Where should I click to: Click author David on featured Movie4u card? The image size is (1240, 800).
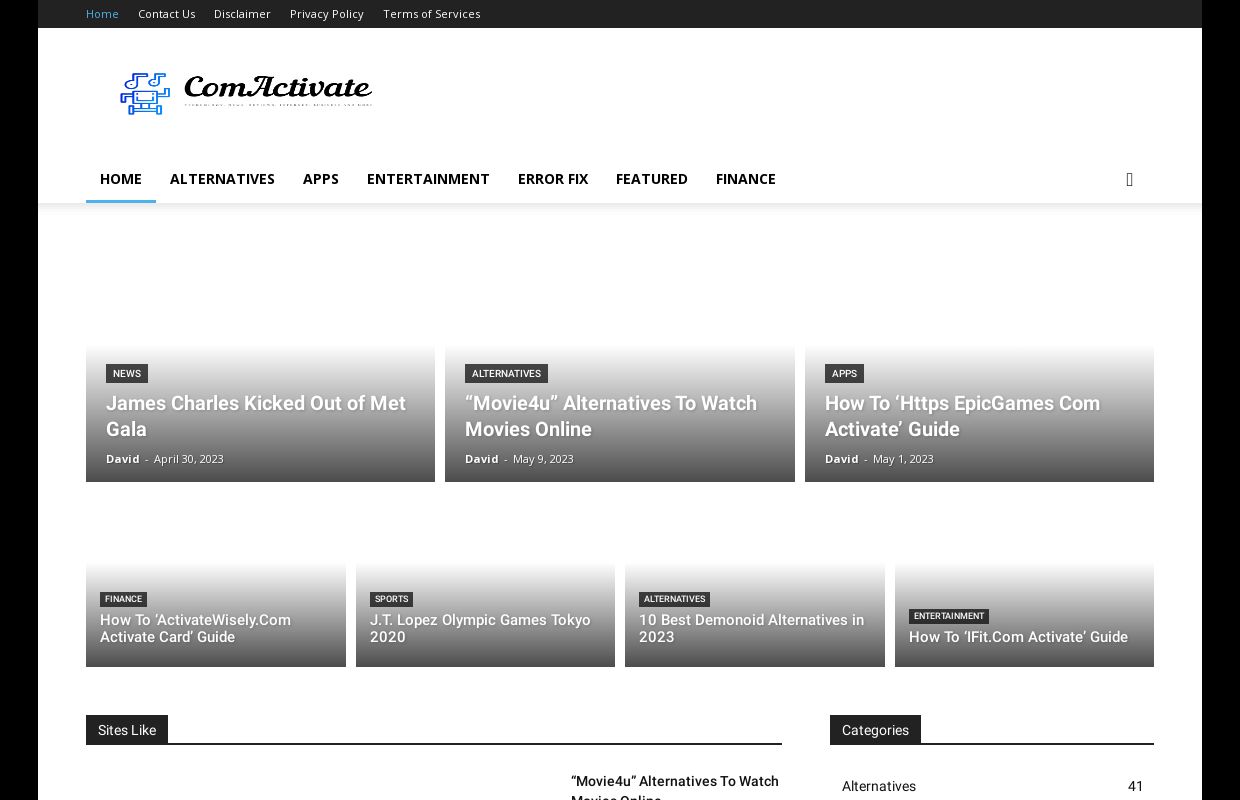[482, 459]
